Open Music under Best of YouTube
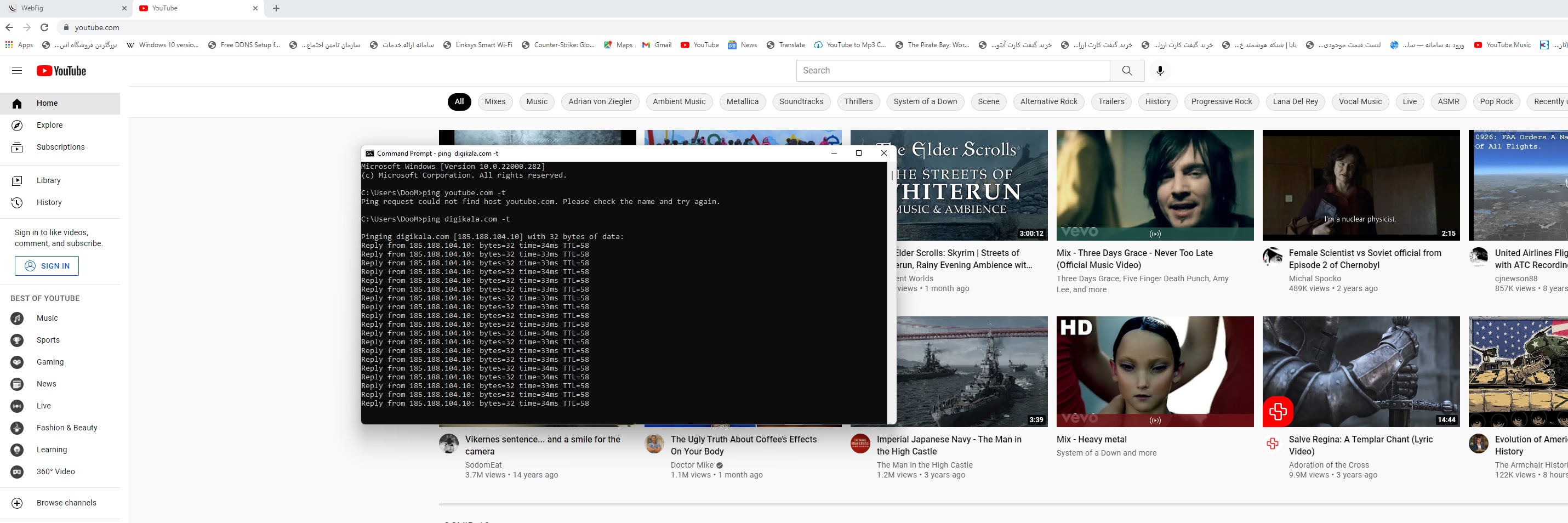 coord(60,319)
